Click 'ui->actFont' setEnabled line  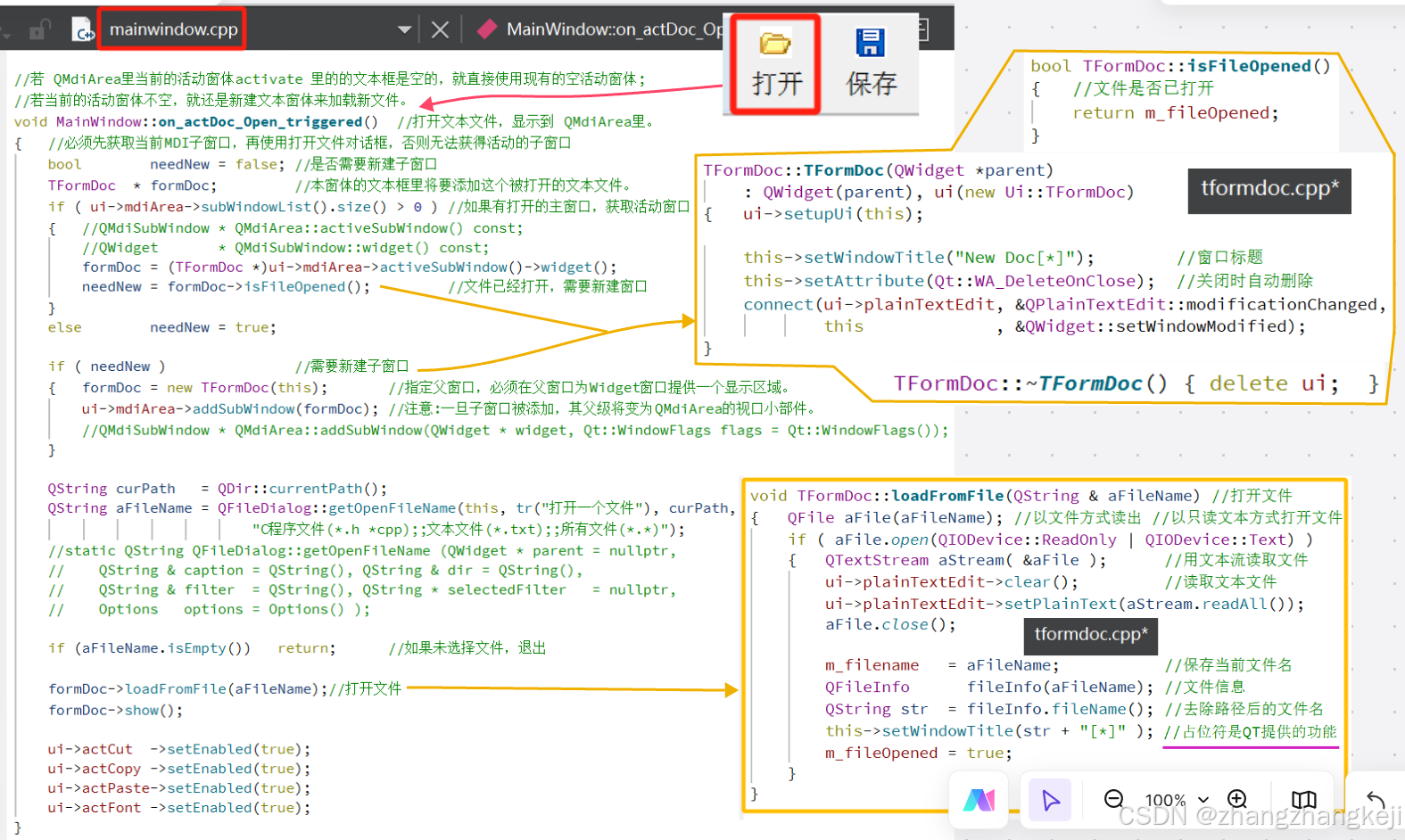click(x=179, y=808)
